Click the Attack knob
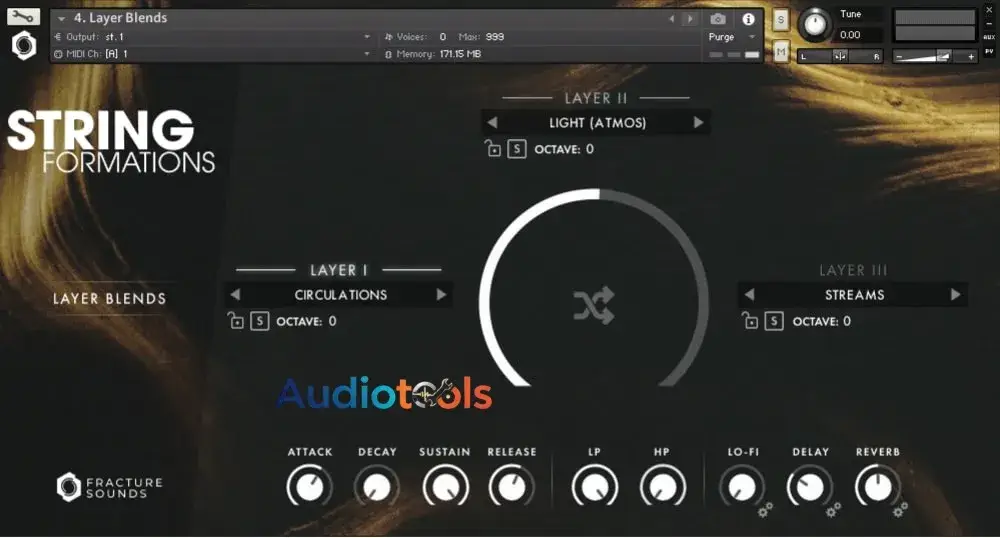 click(310, 487)
